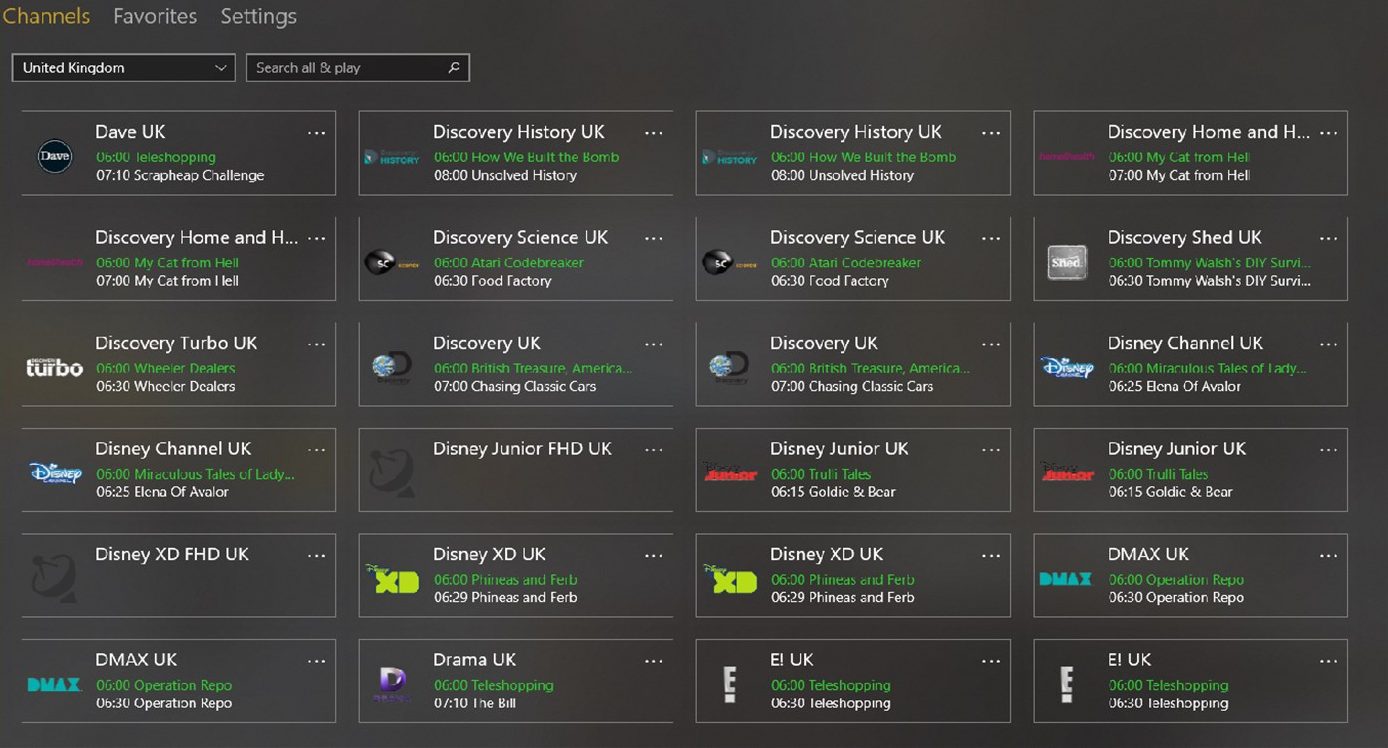Viewport: 1388px width, 748px height.
Task: Select 06:00 Teleshopping on the Dave UK card
Action: coord(156,157)
